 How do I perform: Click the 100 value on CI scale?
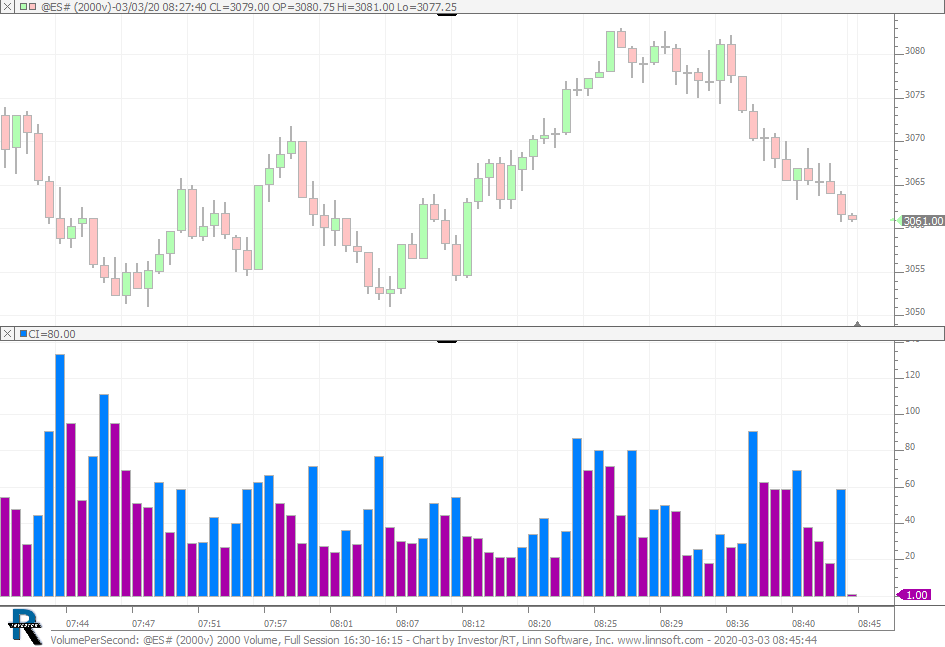tap(912, 411)
